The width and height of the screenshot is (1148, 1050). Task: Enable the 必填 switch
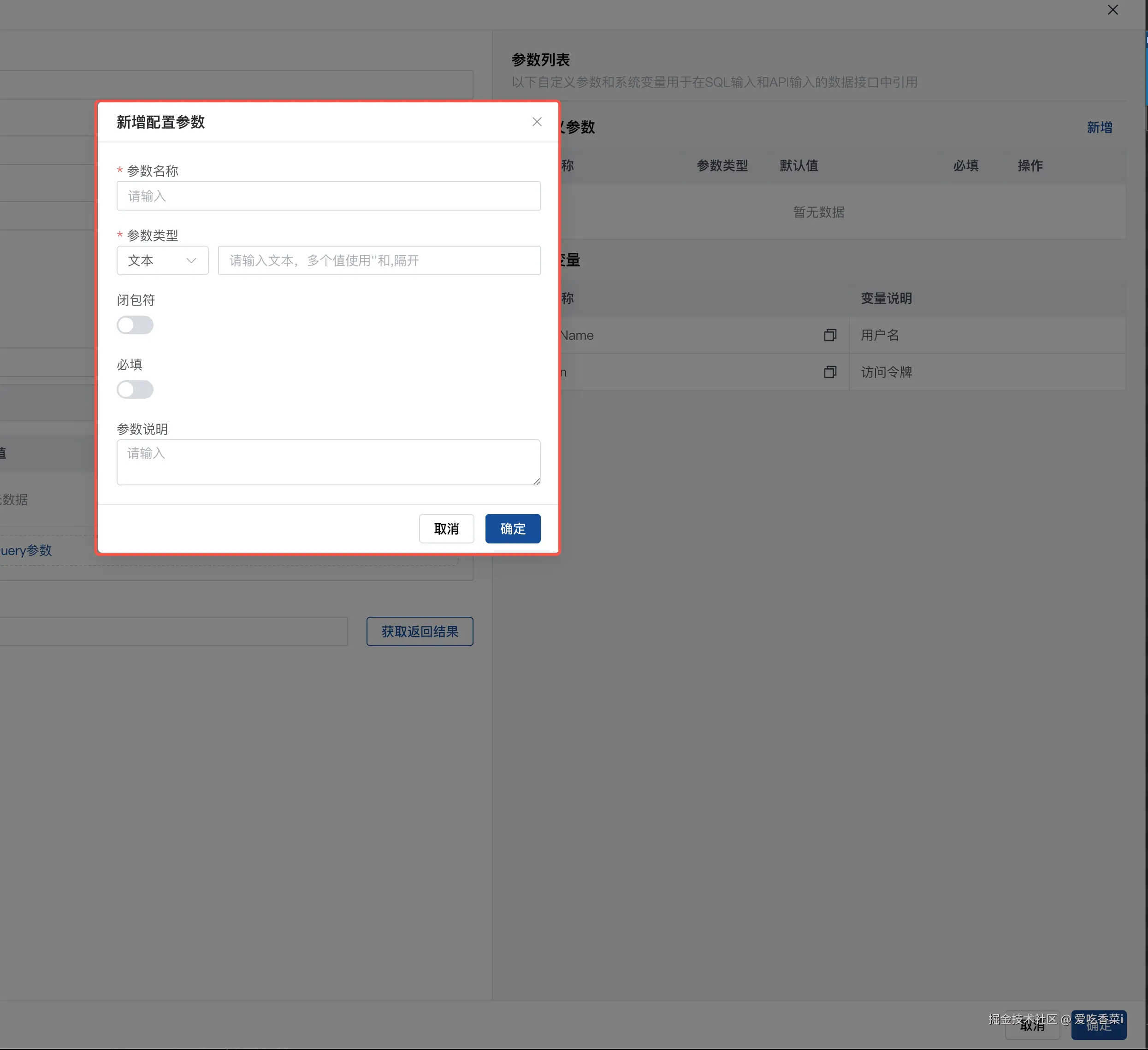click(x=135, y=389)
